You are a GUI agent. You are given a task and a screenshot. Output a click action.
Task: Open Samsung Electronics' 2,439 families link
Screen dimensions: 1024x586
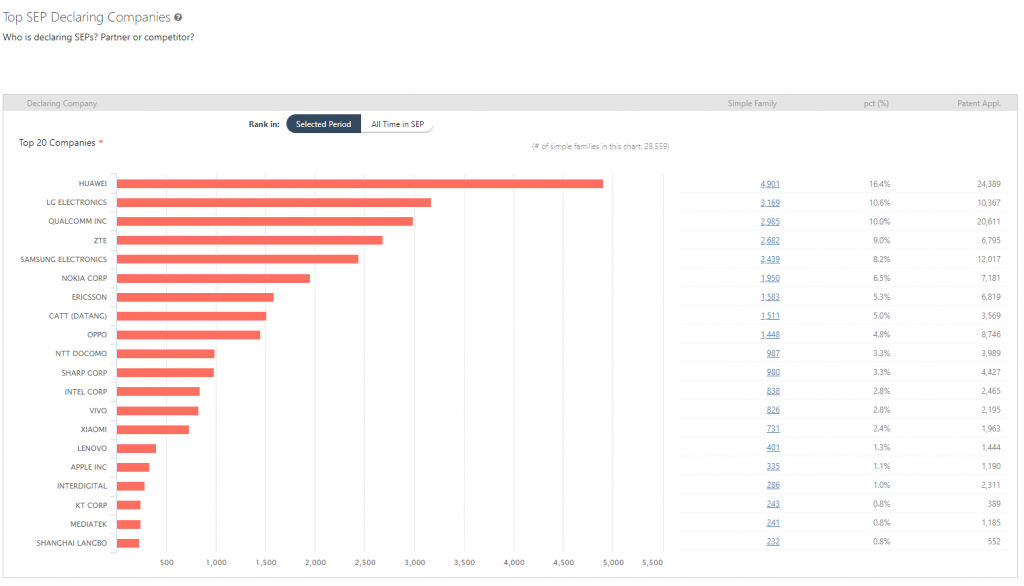pyautogui.click(x=768, y=259)
